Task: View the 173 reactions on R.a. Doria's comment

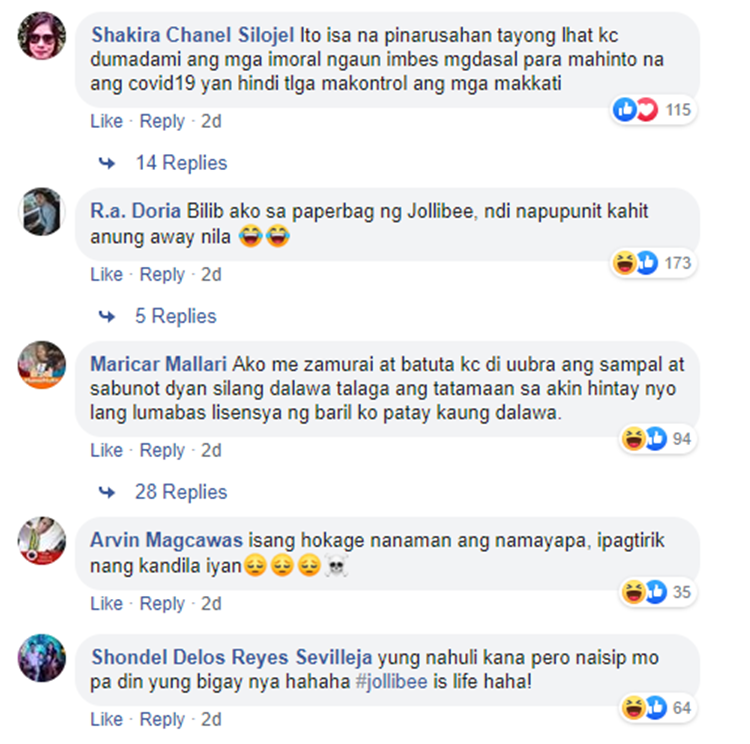Action: click(653, 263)
